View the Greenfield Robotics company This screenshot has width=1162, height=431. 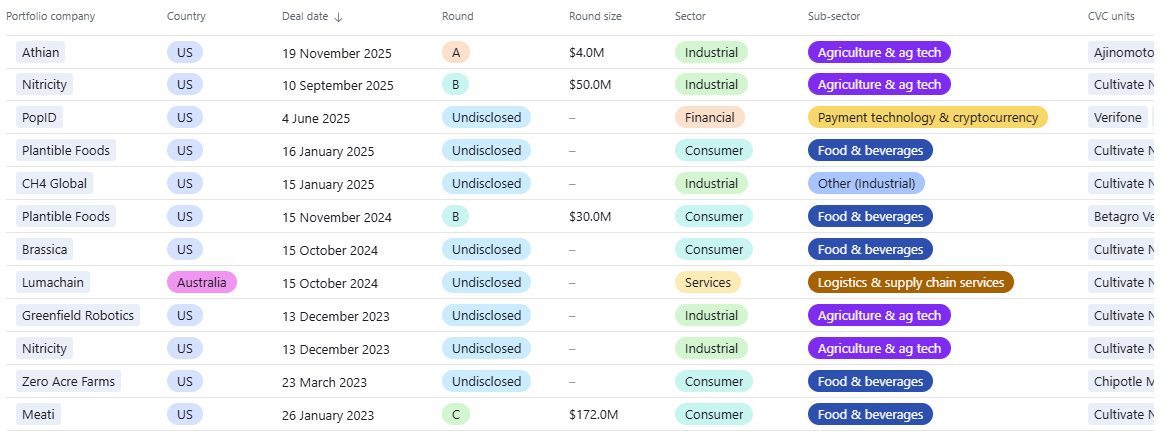(x=77, y=316)
